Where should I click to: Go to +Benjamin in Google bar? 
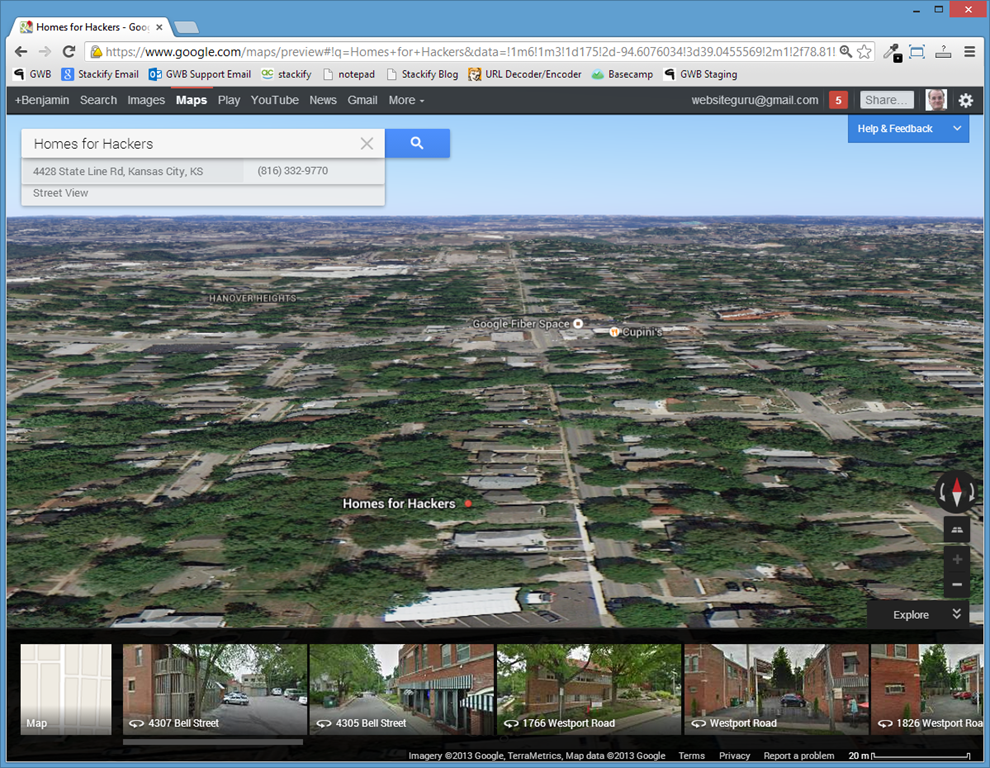42,100
